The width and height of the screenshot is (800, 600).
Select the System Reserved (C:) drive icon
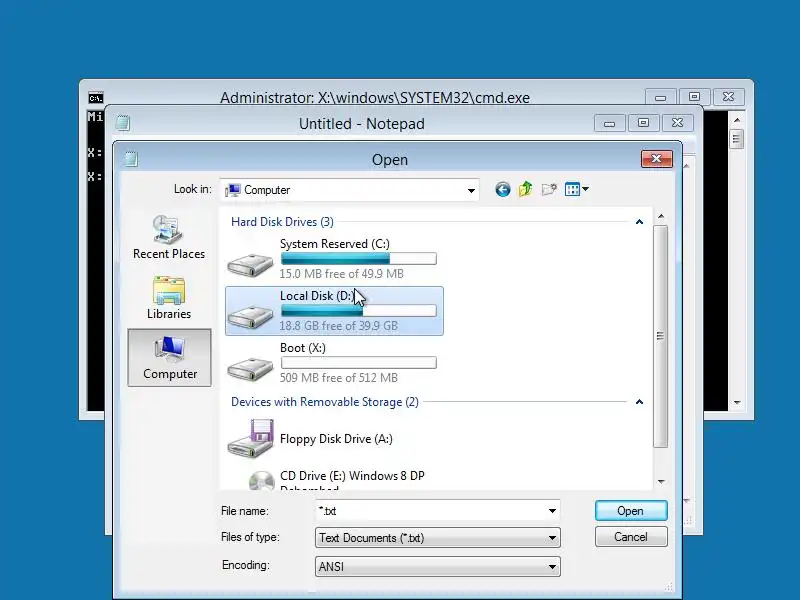tap(251, 265)
